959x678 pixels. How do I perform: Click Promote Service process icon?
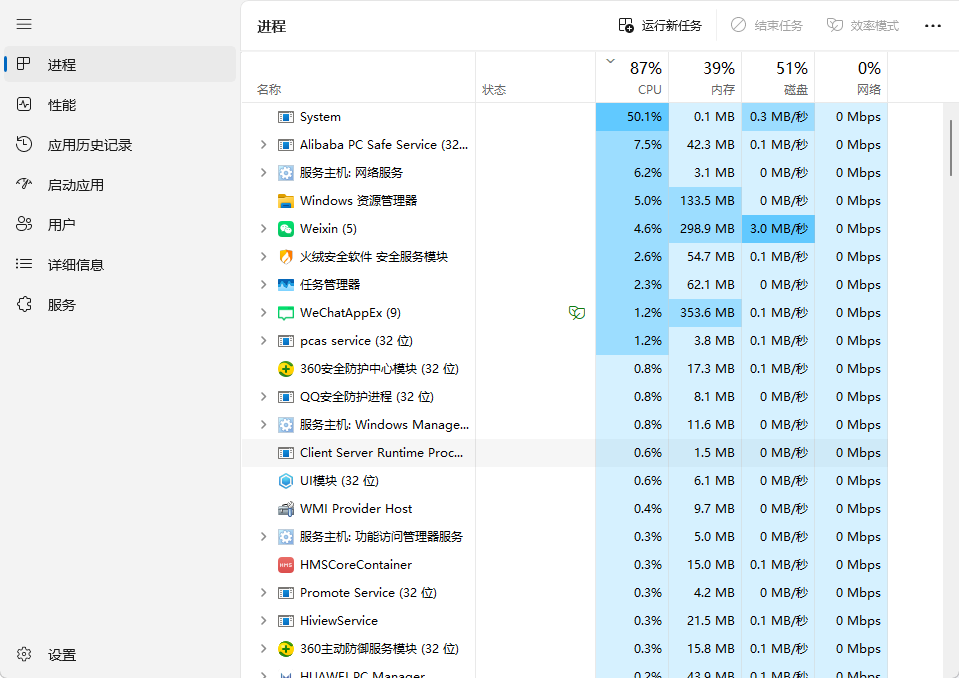pos(286,593)
